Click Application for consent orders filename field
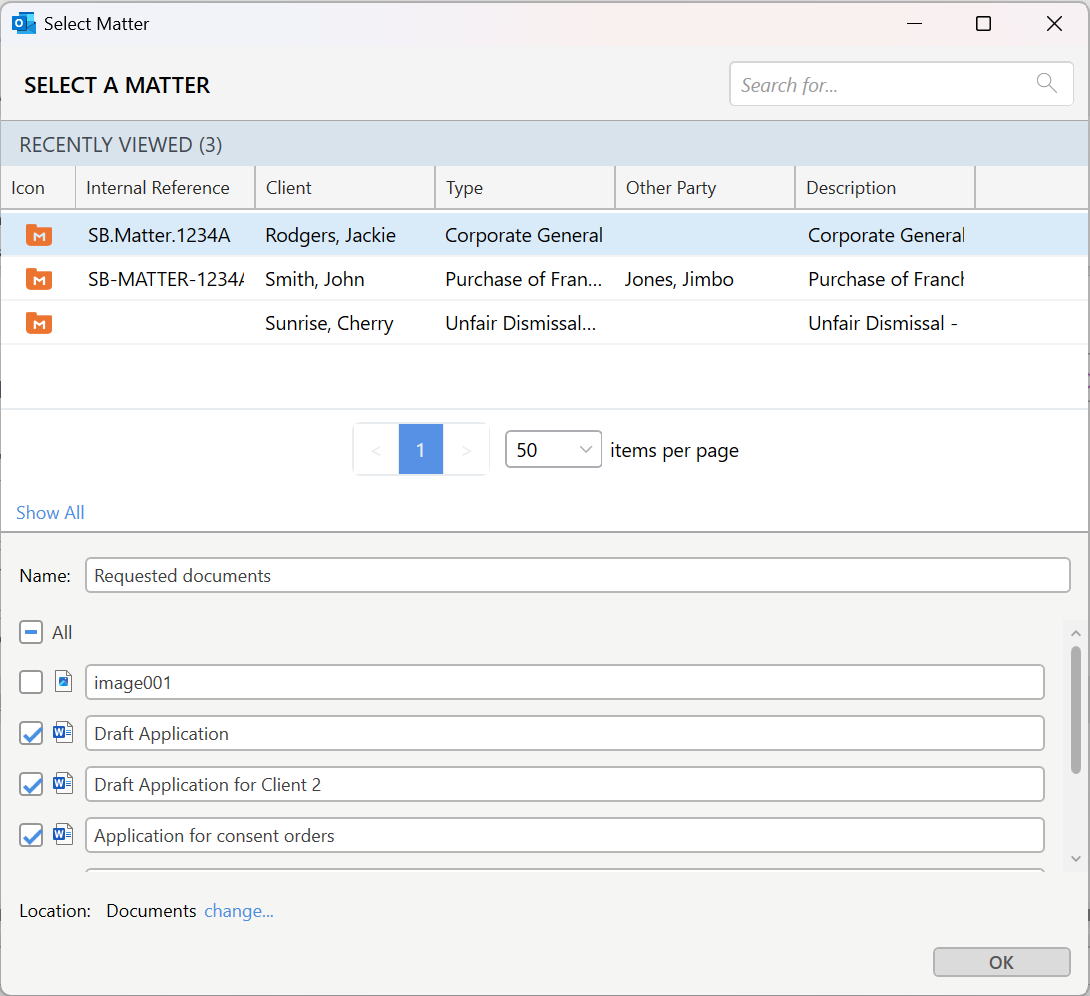The height and width of the screenshot is (996, 1090). point(564,835)
